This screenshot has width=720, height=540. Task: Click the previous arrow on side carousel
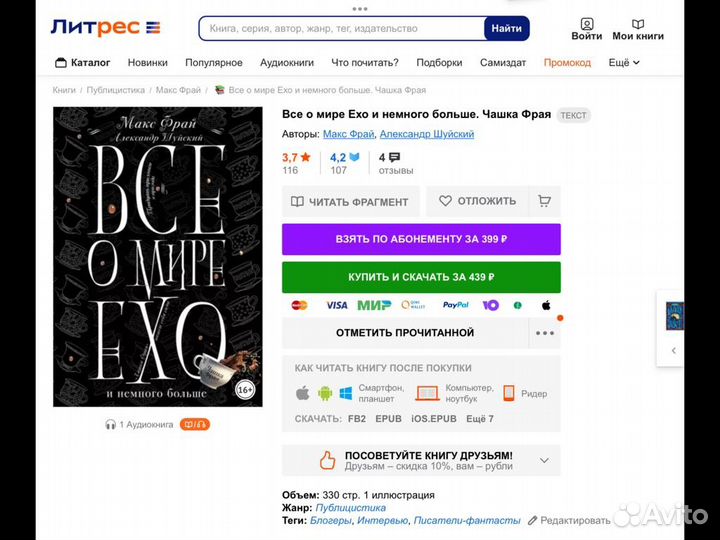tap(675, 350)
